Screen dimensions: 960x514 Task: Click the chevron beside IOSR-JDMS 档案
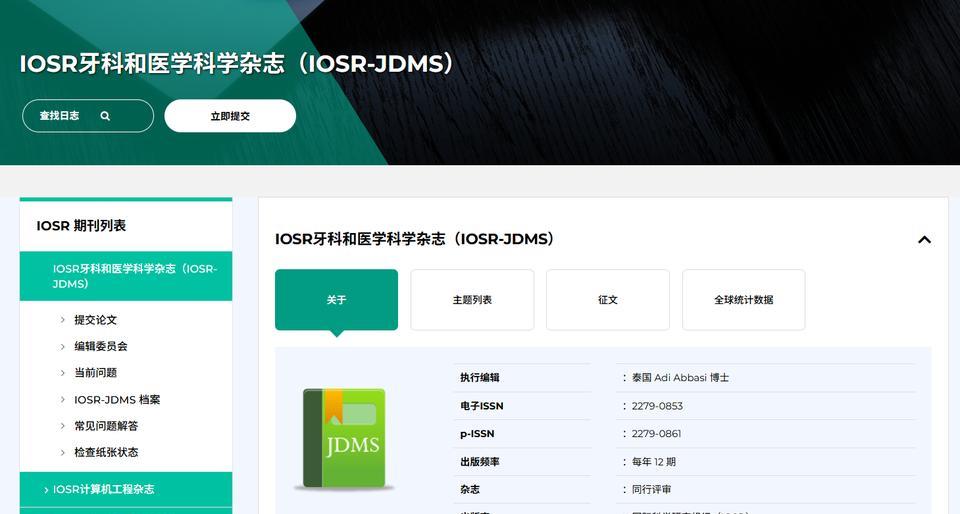(x=62, y=400)
